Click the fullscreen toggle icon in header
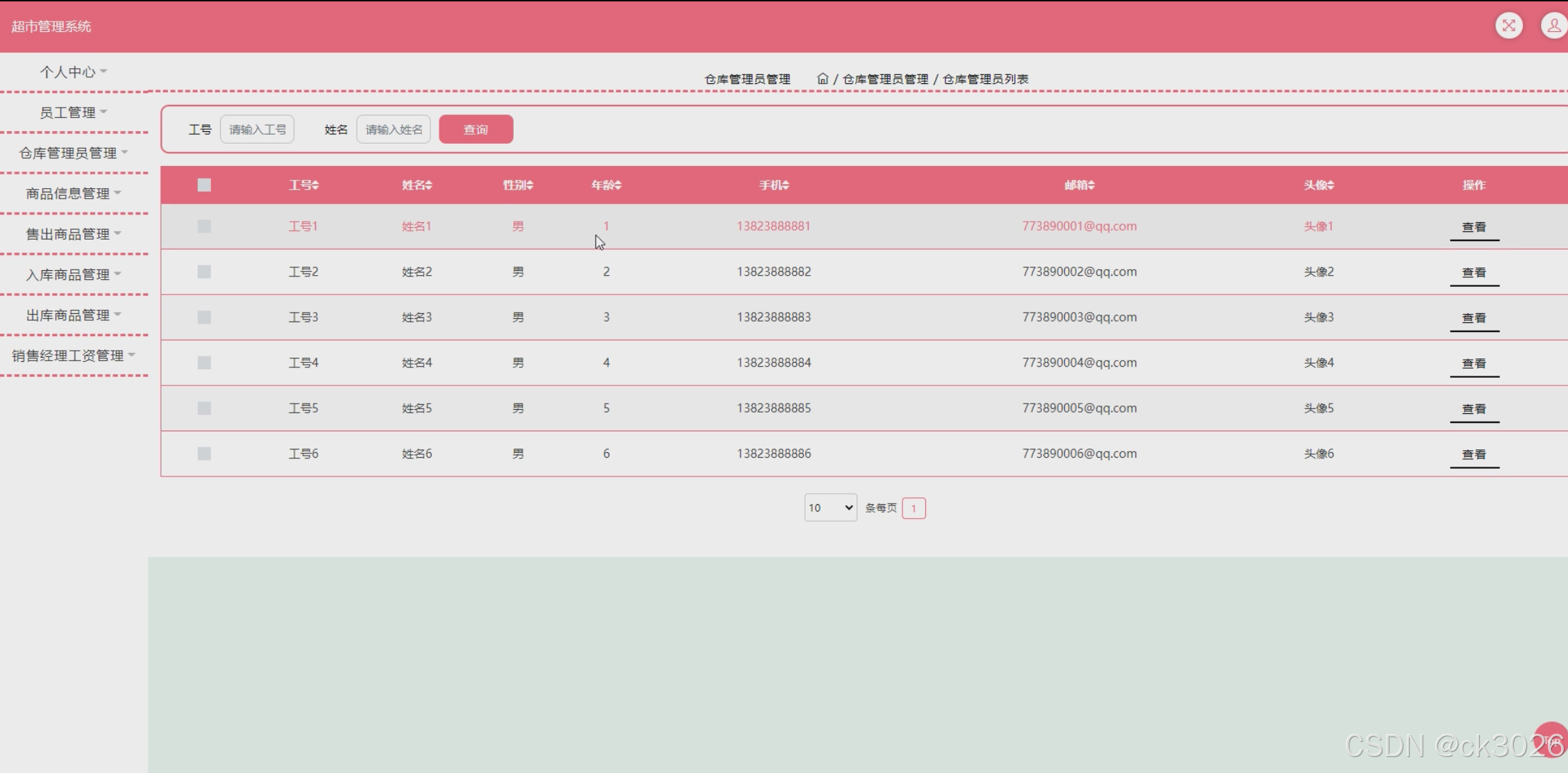This screenshot has height=773, width=1568. [x=1508, y=26]
